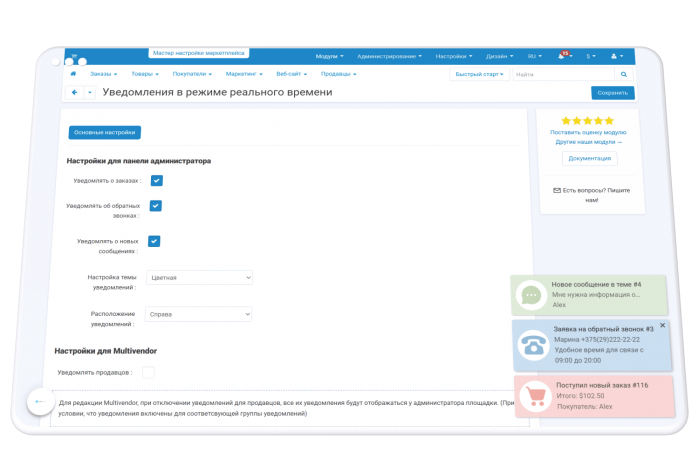Image resolution: width=700 pixels, height=466 pixels.
Task: Click the shopping cart icon in the new order notification
Action: (x=535, y=396)
